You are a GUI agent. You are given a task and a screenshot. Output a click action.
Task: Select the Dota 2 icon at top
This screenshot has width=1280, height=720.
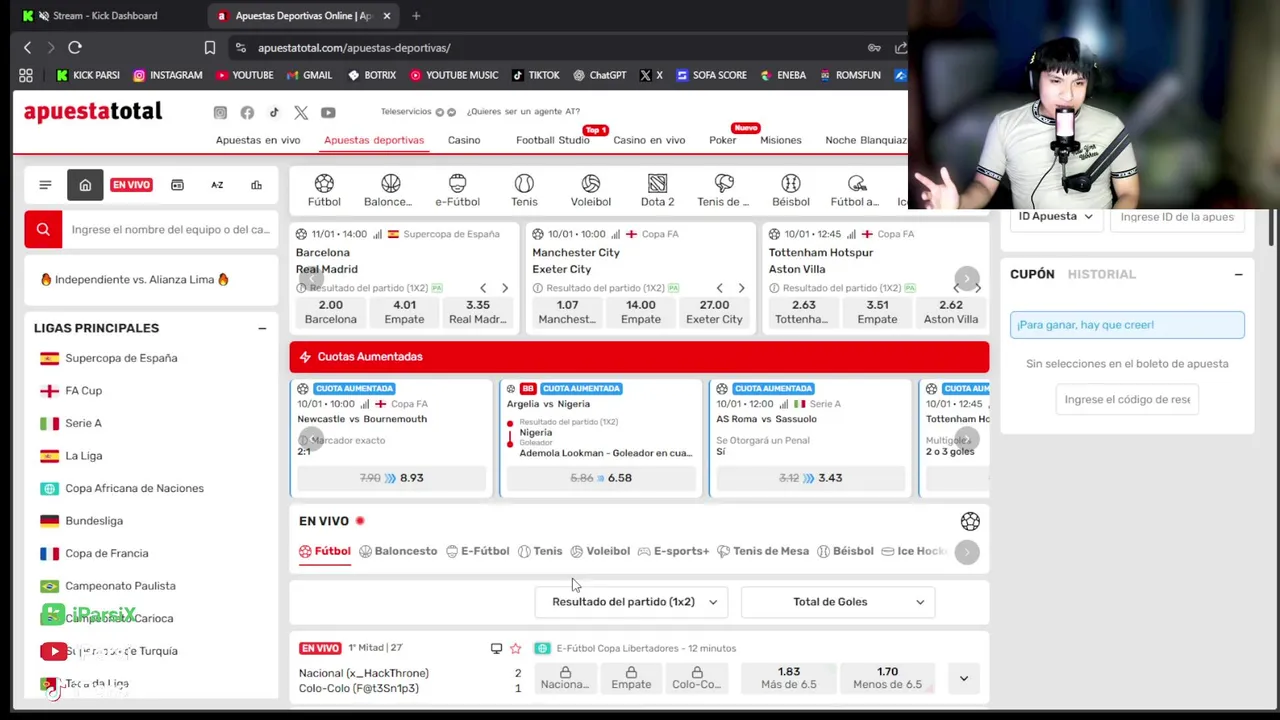point(657,190)
